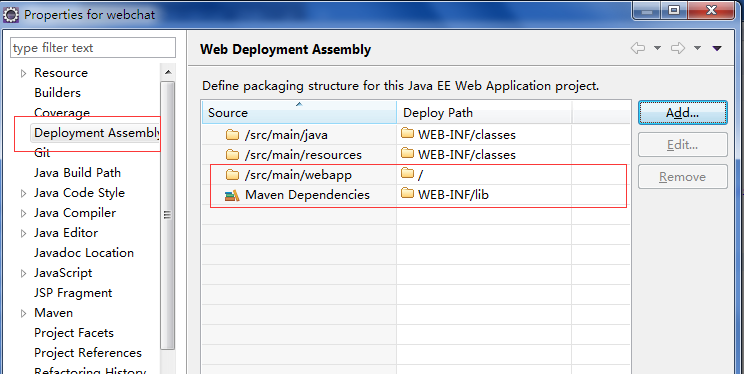Expand the Maven tree node
Image resolution: width=744 pixels, height=374 pixels.
point(23,313)
